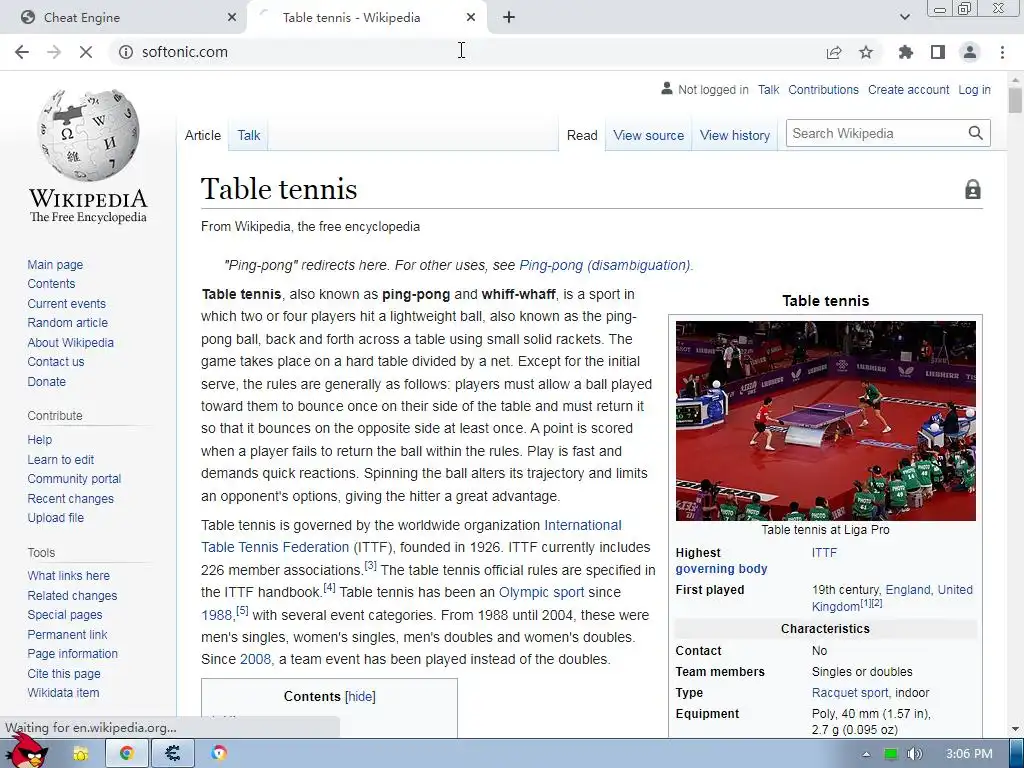
Task: Open Recent changes in sidebar
Action: 71,498
